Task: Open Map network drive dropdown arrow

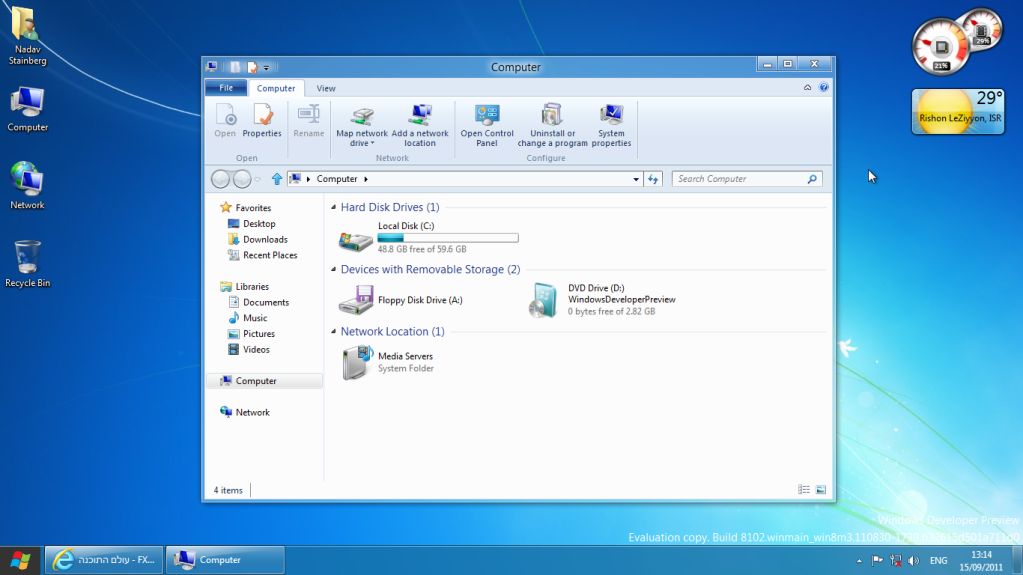Action: 373,144
